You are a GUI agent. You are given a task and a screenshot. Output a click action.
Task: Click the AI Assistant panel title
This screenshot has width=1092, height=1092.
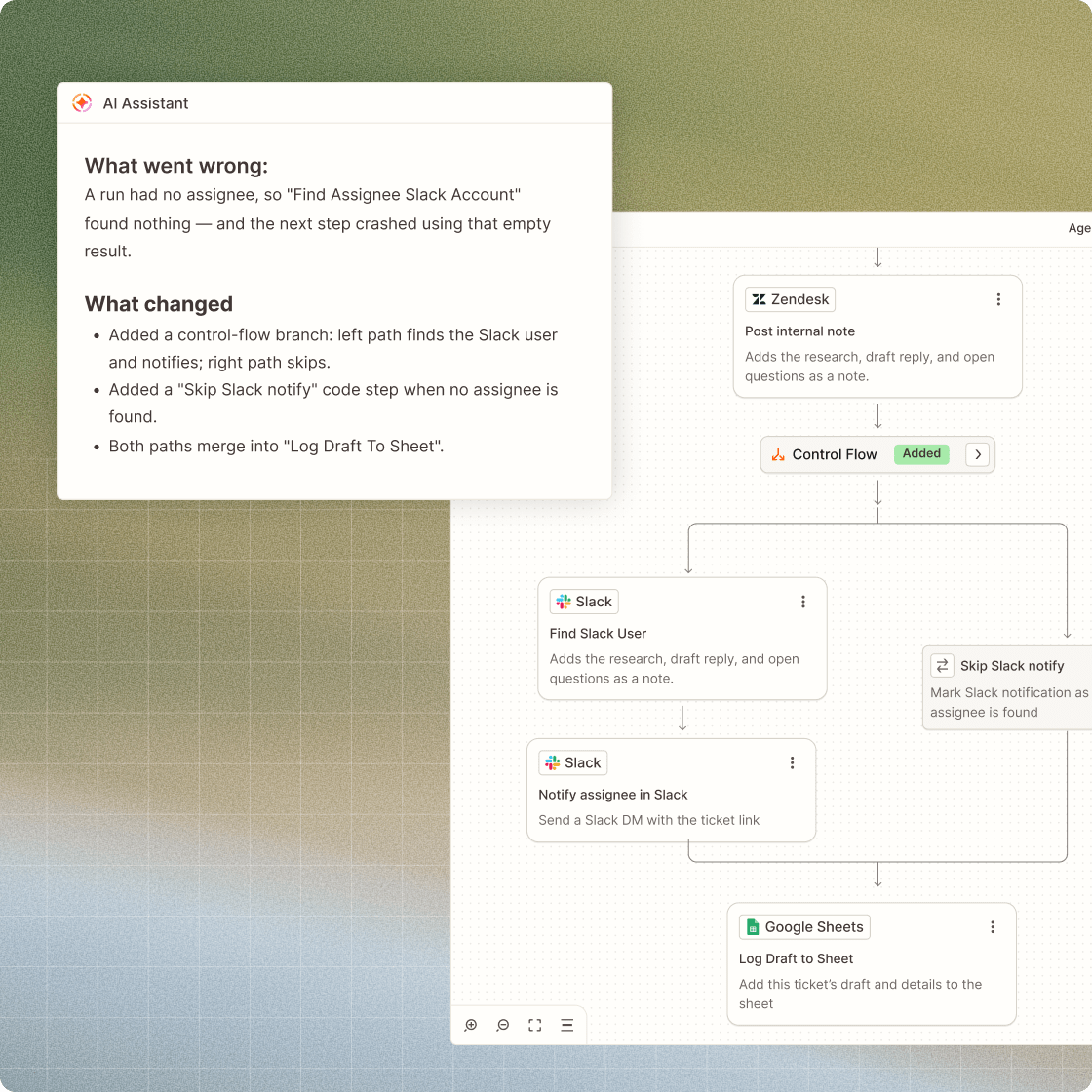145,103
